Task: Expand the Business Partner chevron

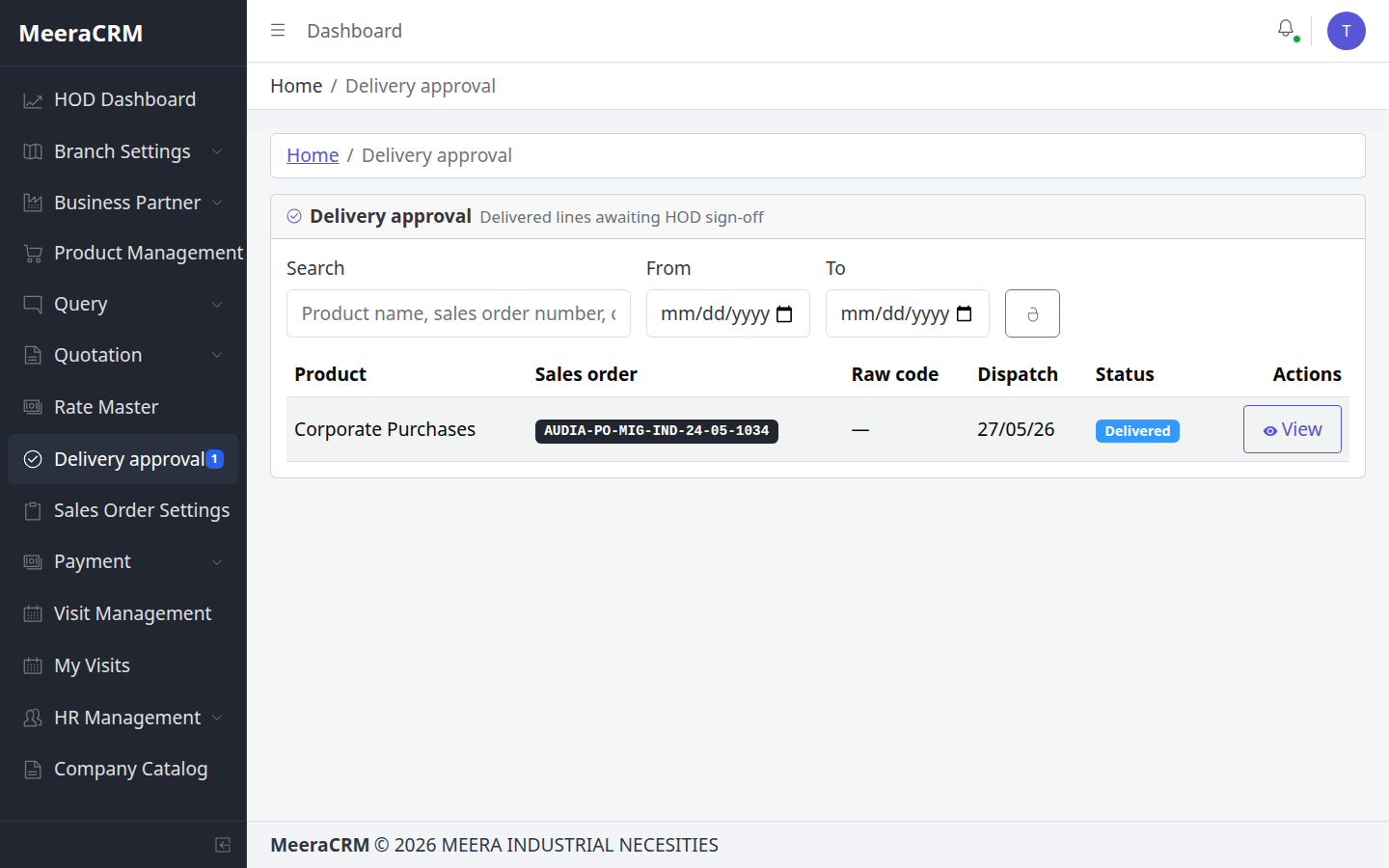Action: click(x=217, y=203)
